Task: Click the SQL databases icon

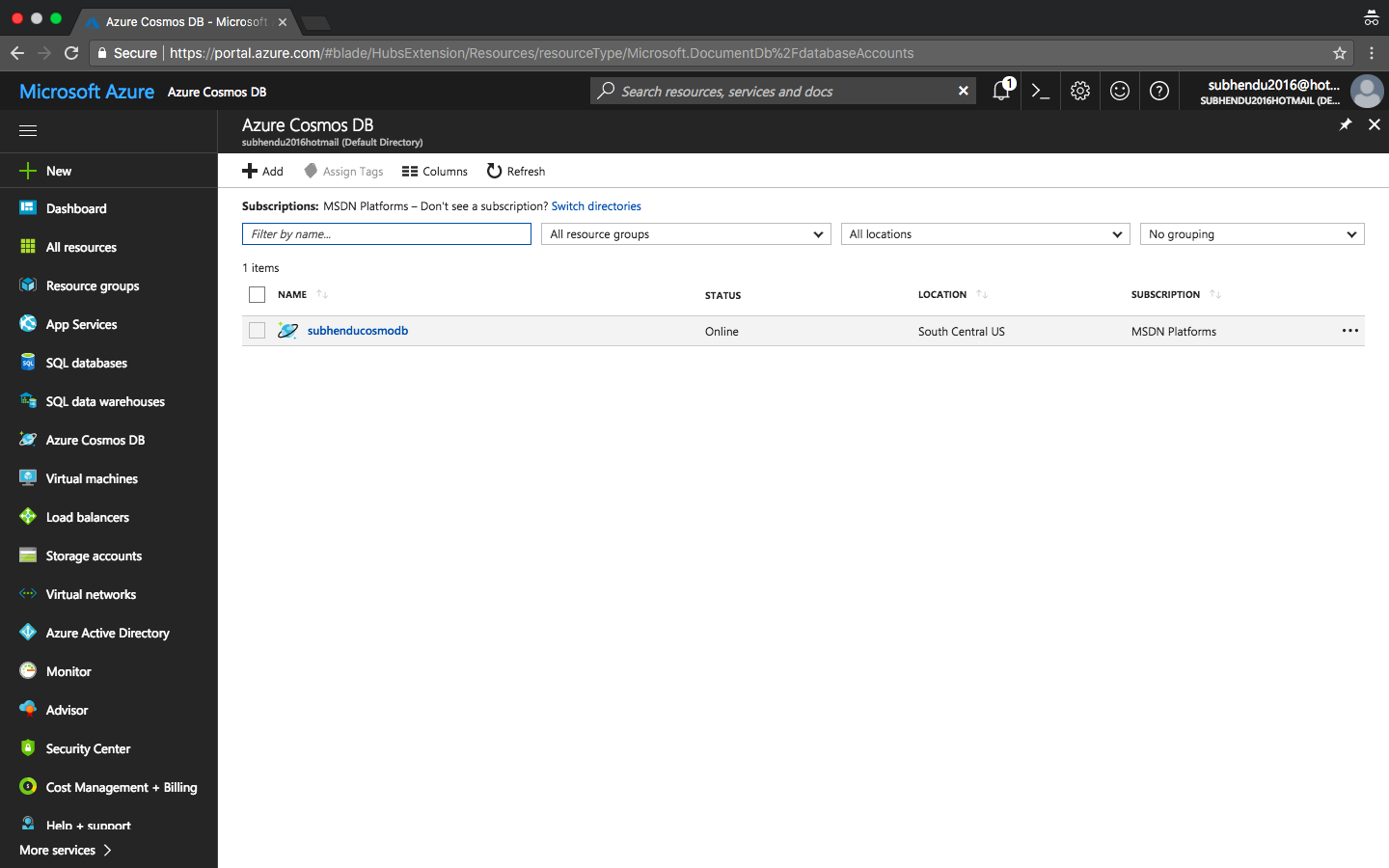Action: [28, 363]
